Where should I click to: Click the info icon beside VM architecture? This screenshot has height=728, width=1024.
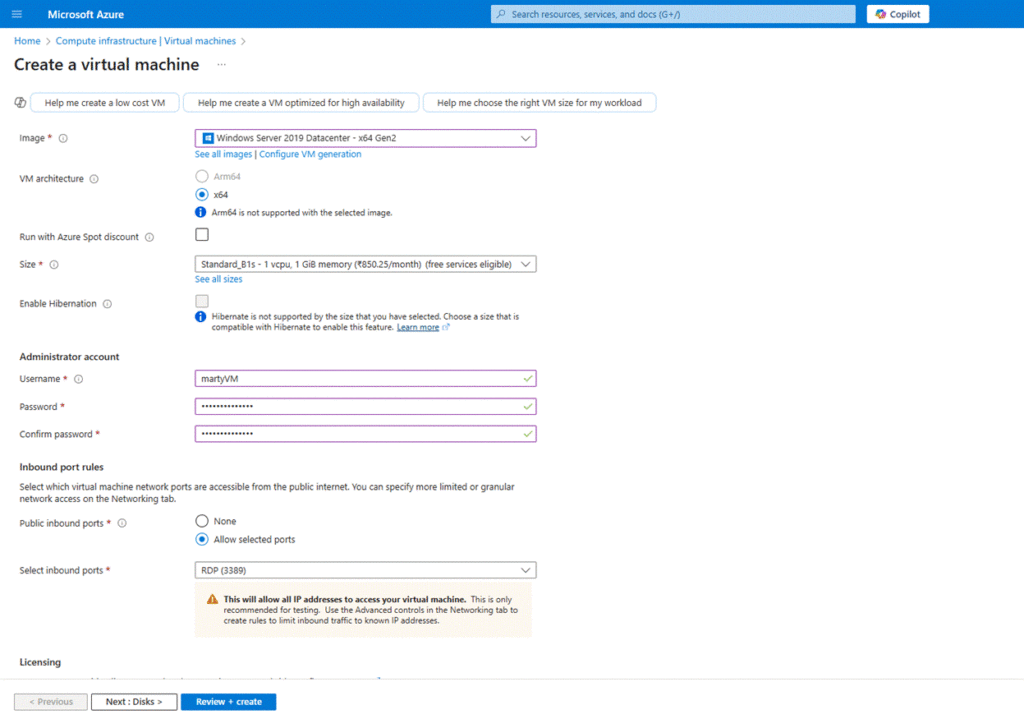tap(94, 179)
